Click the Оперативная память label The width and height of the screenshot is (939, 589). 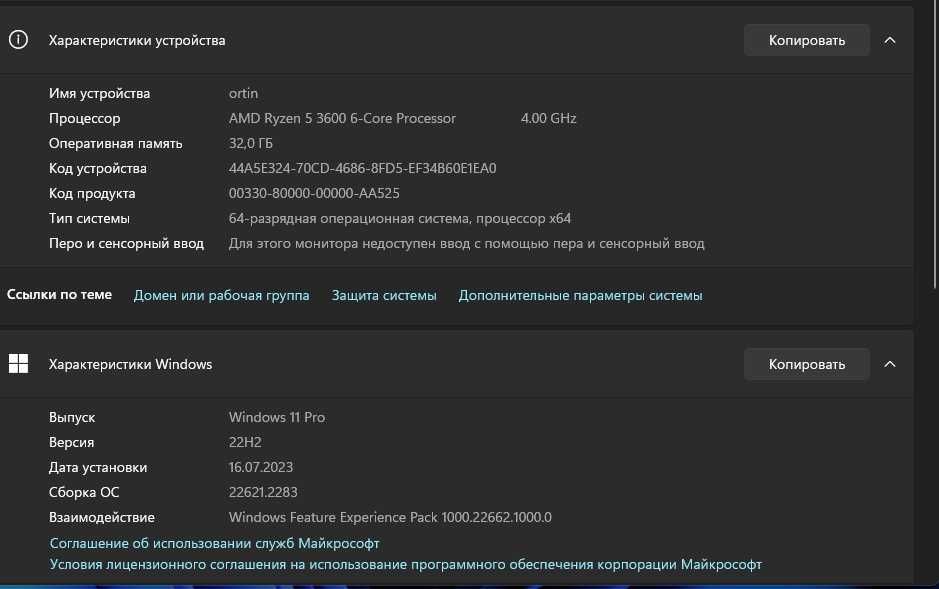pos(116,144)
